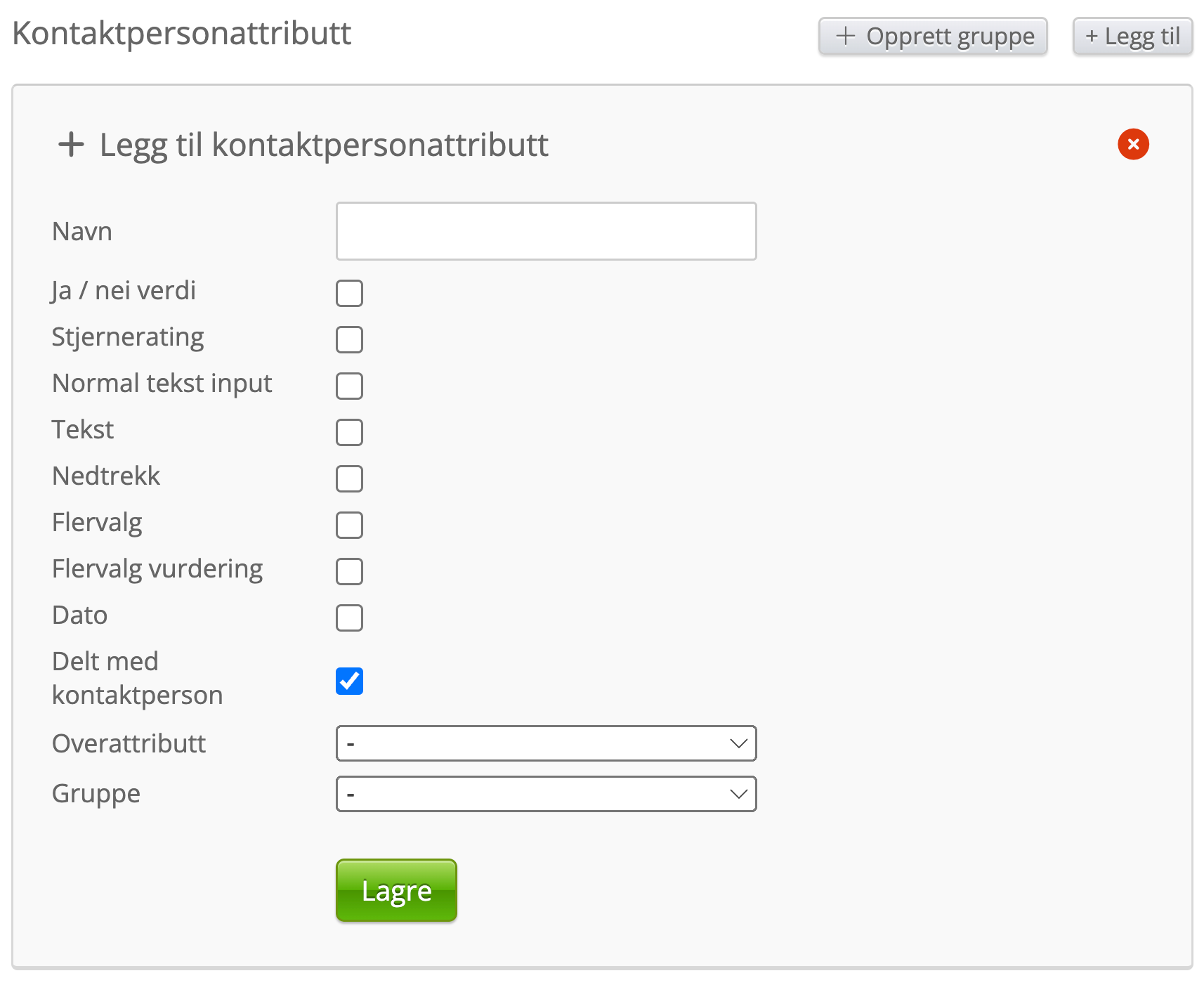Close the add attribute panel with red X

point(1133,144)
